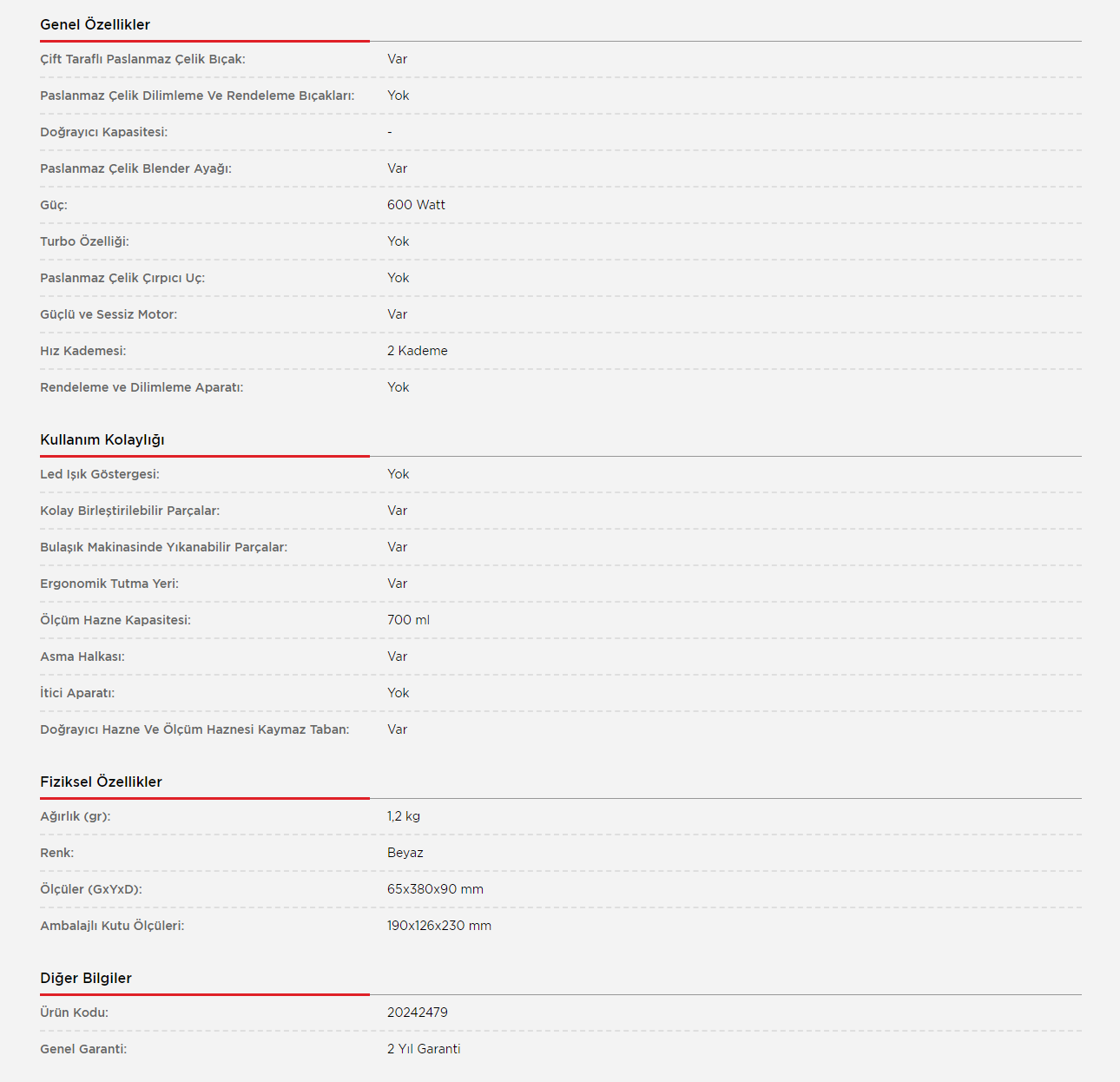The width and height of the screenshot is (1120, 1082).
Task: Select the Fiziksel Özellikler section heading
Action: click(x=101, y=782)
